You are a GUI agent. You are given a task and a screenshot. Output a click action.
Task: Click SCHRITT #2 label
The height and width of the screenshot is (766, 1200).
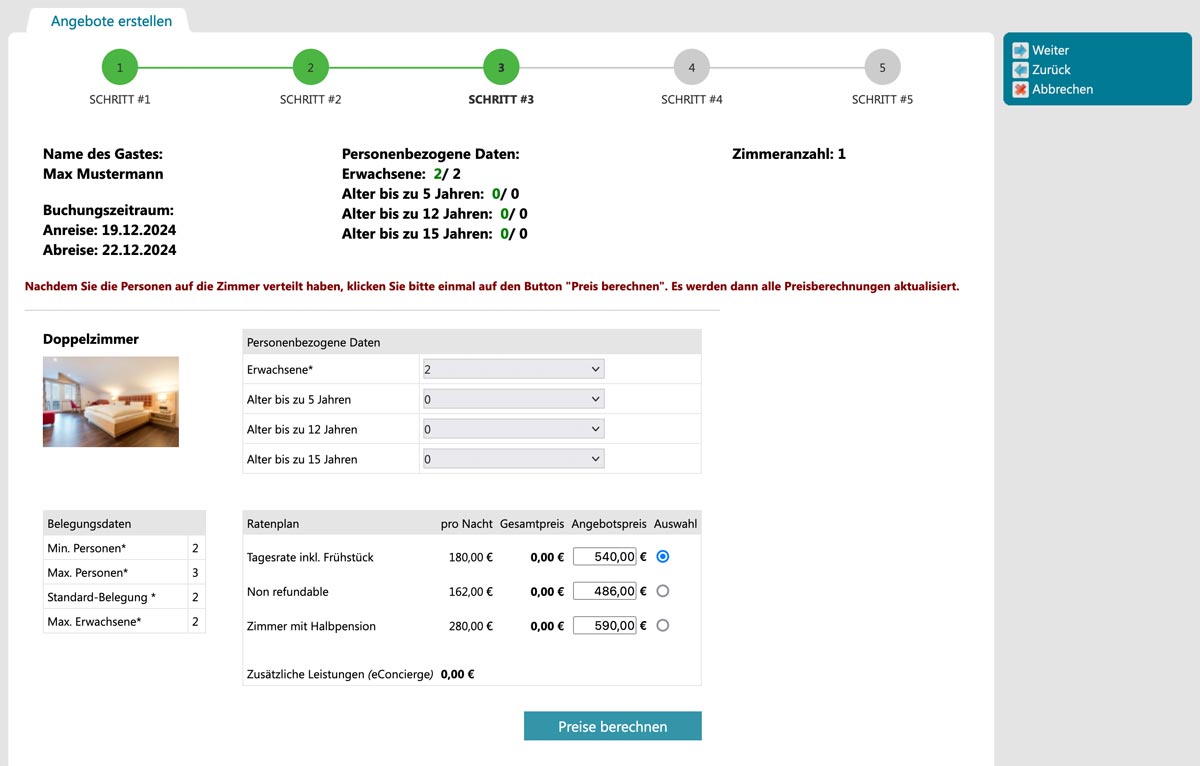[311, 100]
